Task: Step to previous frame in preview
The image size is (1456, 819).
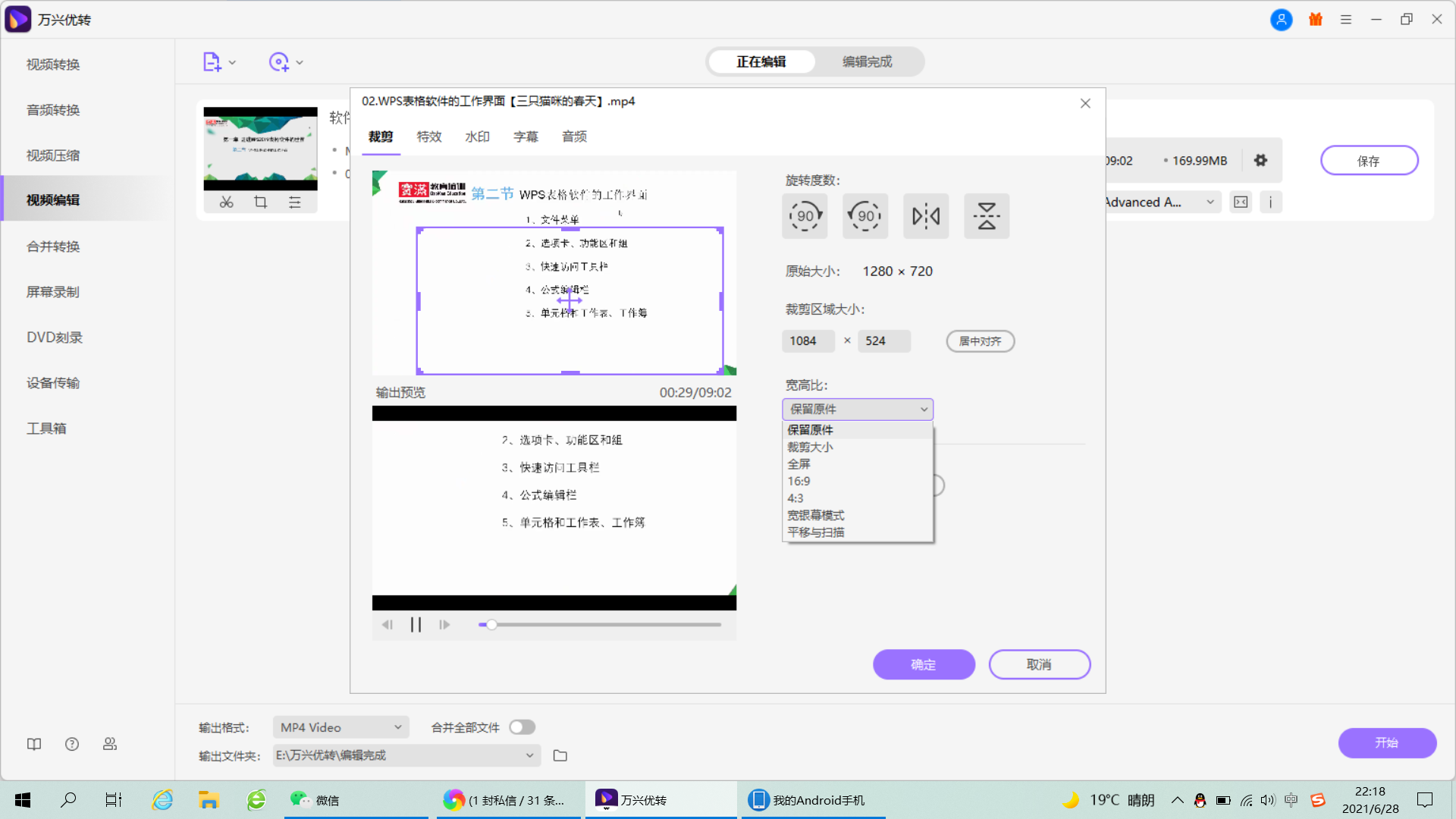Action: (388, 625)
